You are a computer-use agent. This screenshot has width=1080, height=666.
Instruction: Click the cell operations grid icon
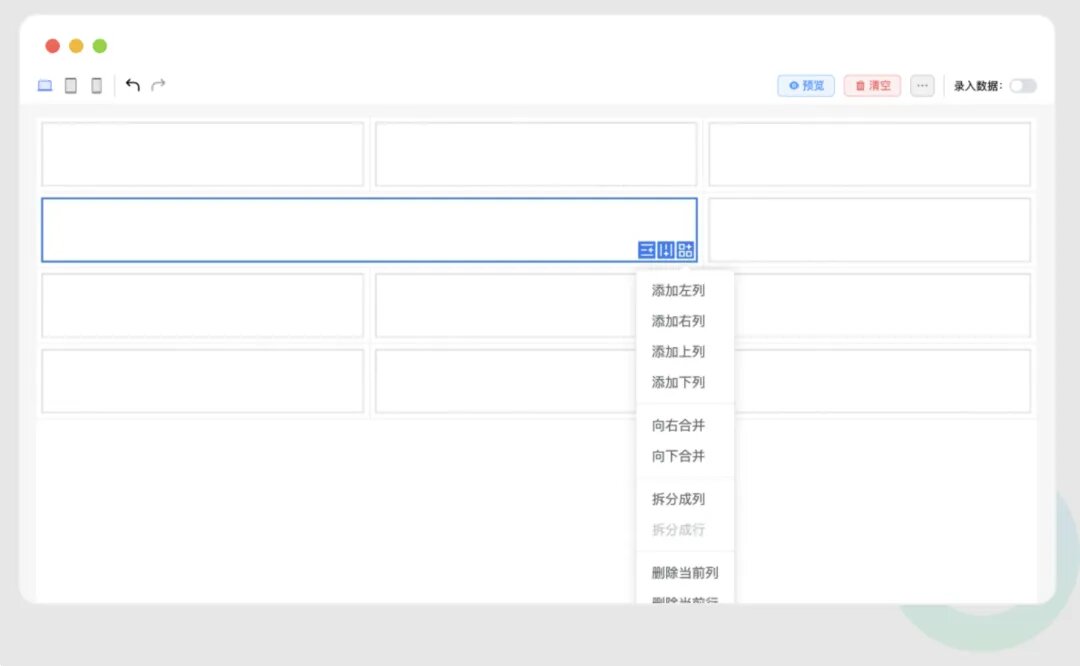685,250
